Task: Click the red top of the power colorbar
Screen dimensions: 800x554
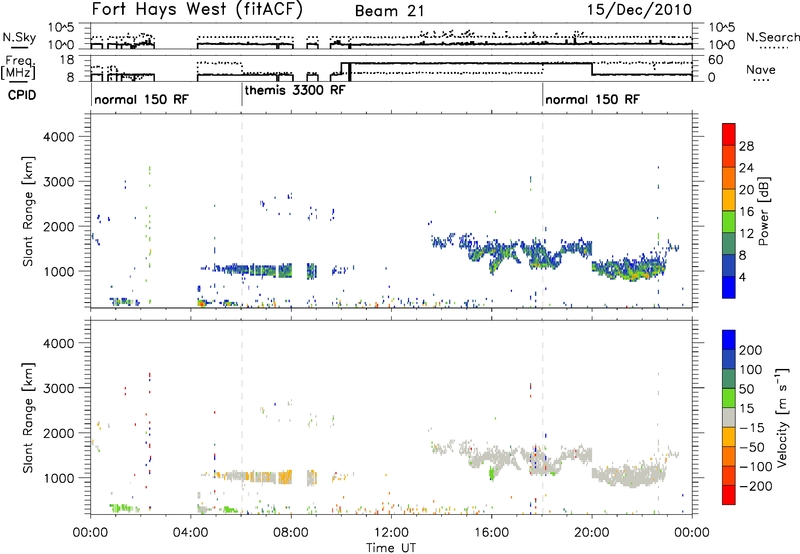Action: [x=729, y=133]
